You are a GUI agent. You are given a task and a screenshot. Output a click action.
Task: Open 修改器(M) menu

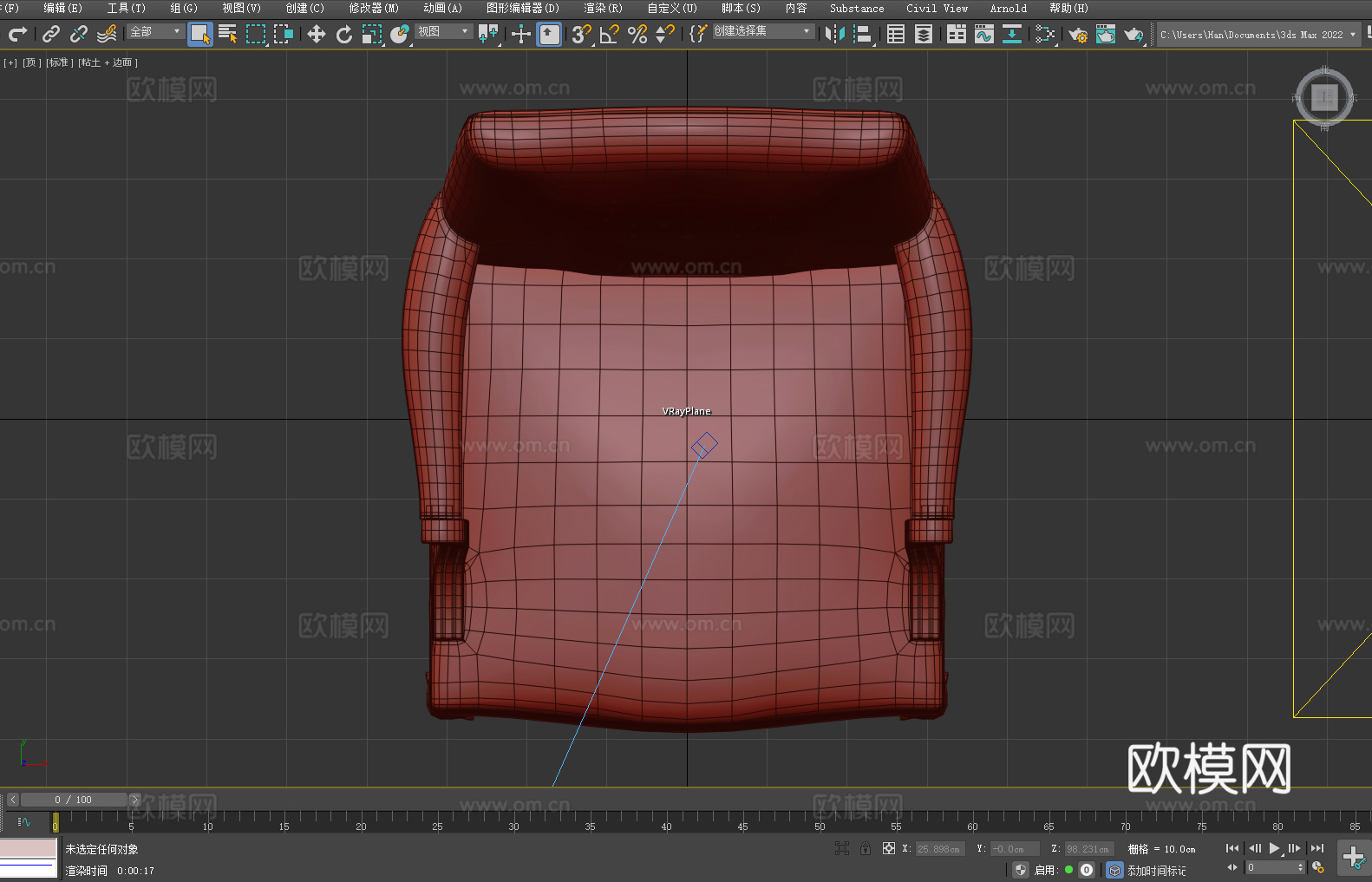point(374,8)
